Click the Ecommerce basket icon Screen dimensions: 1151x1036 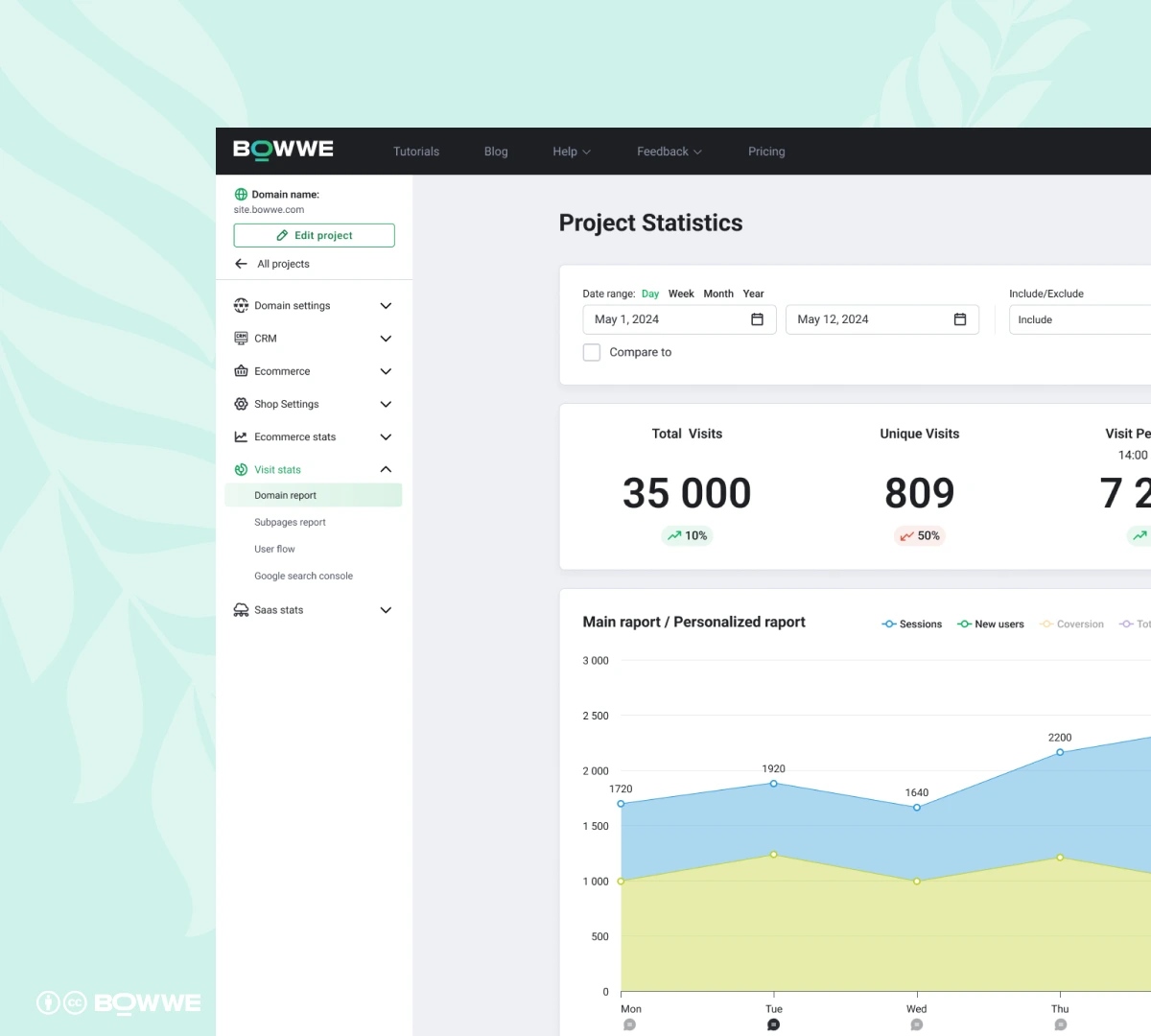tap(241, 371)
